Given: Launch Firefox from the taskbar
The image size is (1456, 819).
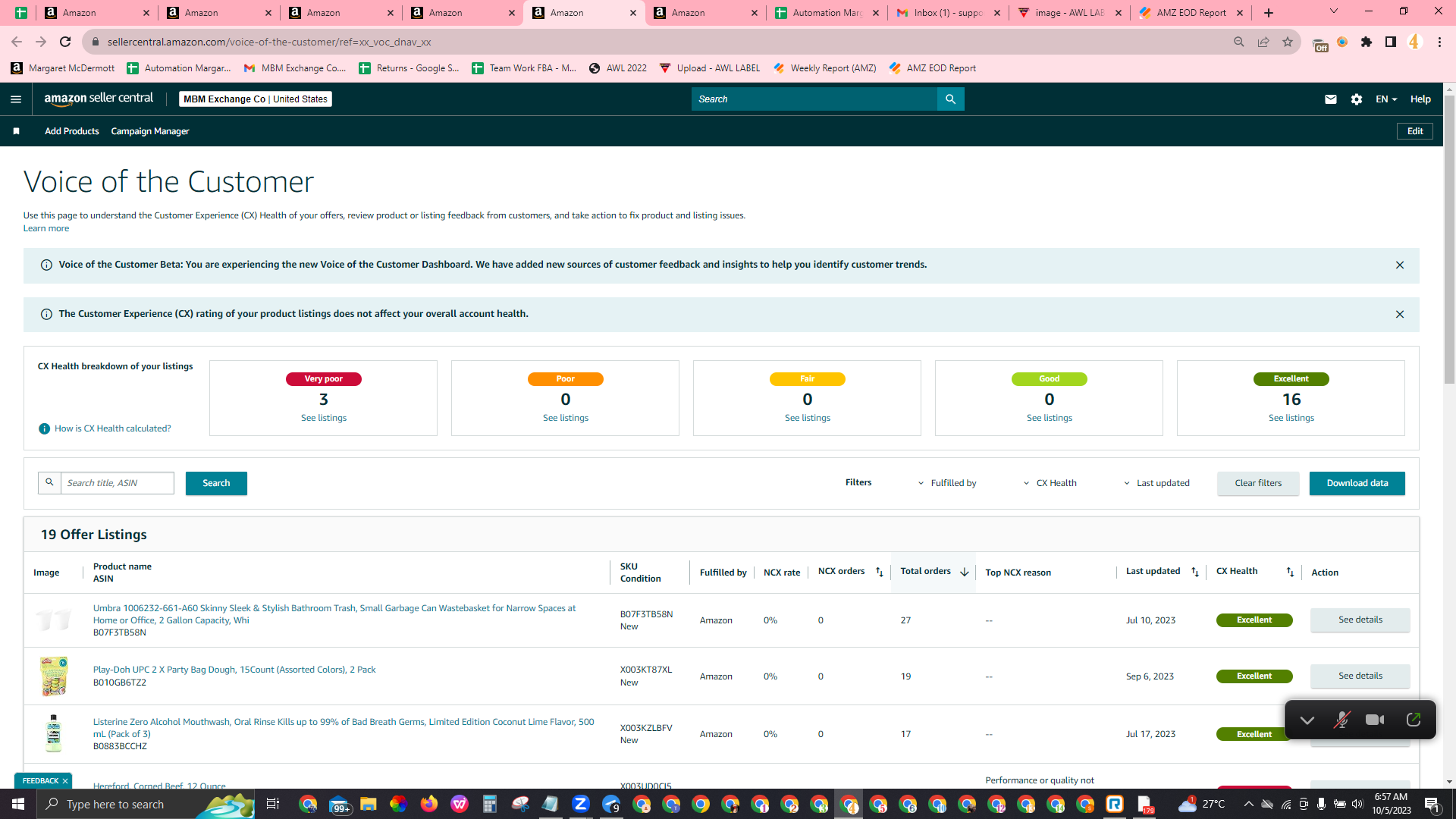Looking at the screenshot, I should pyautogui.click(x=429, y=804).
